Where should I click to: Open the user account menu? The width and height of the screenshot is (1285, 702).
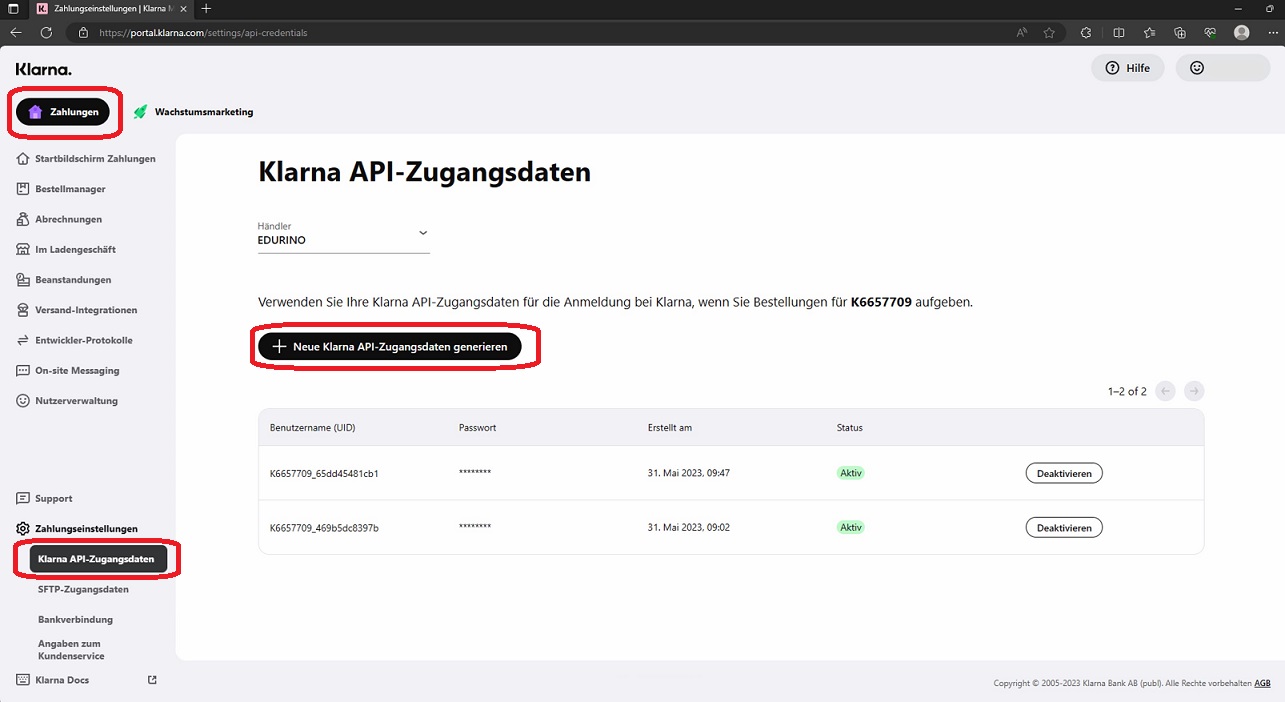(1222, 68)
